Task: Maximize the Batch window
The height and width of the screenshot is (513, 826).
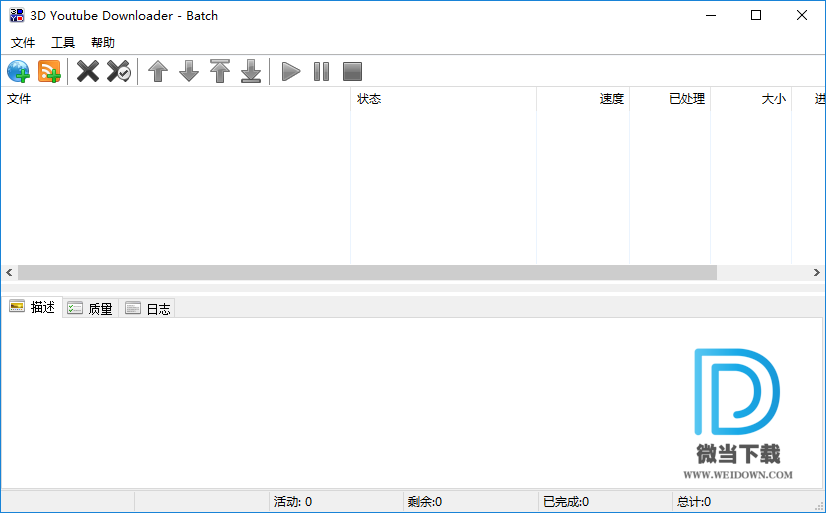Action: (756, 15)
